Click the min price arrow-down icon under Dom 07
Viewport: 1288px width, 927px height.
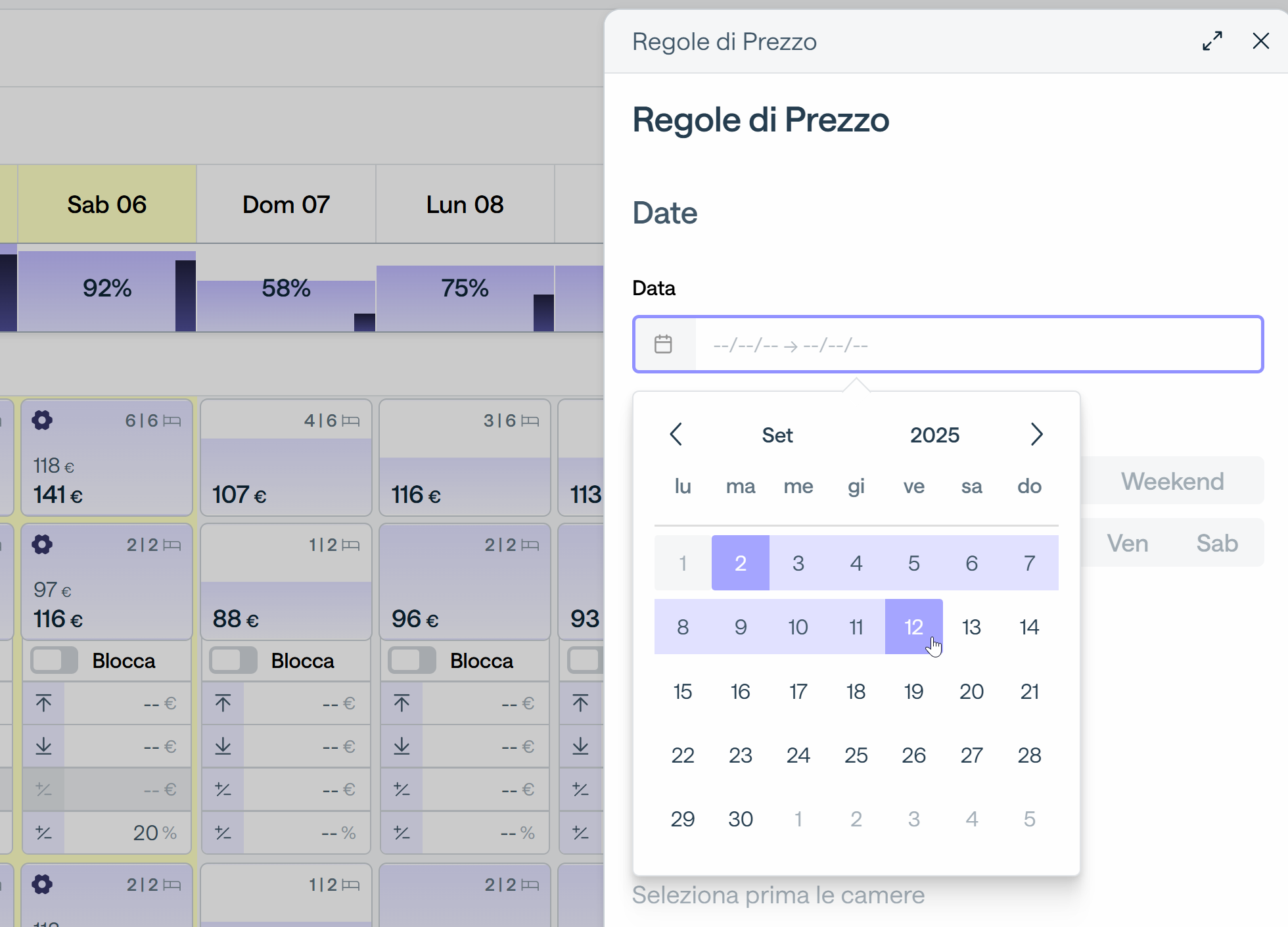(223, 746)
